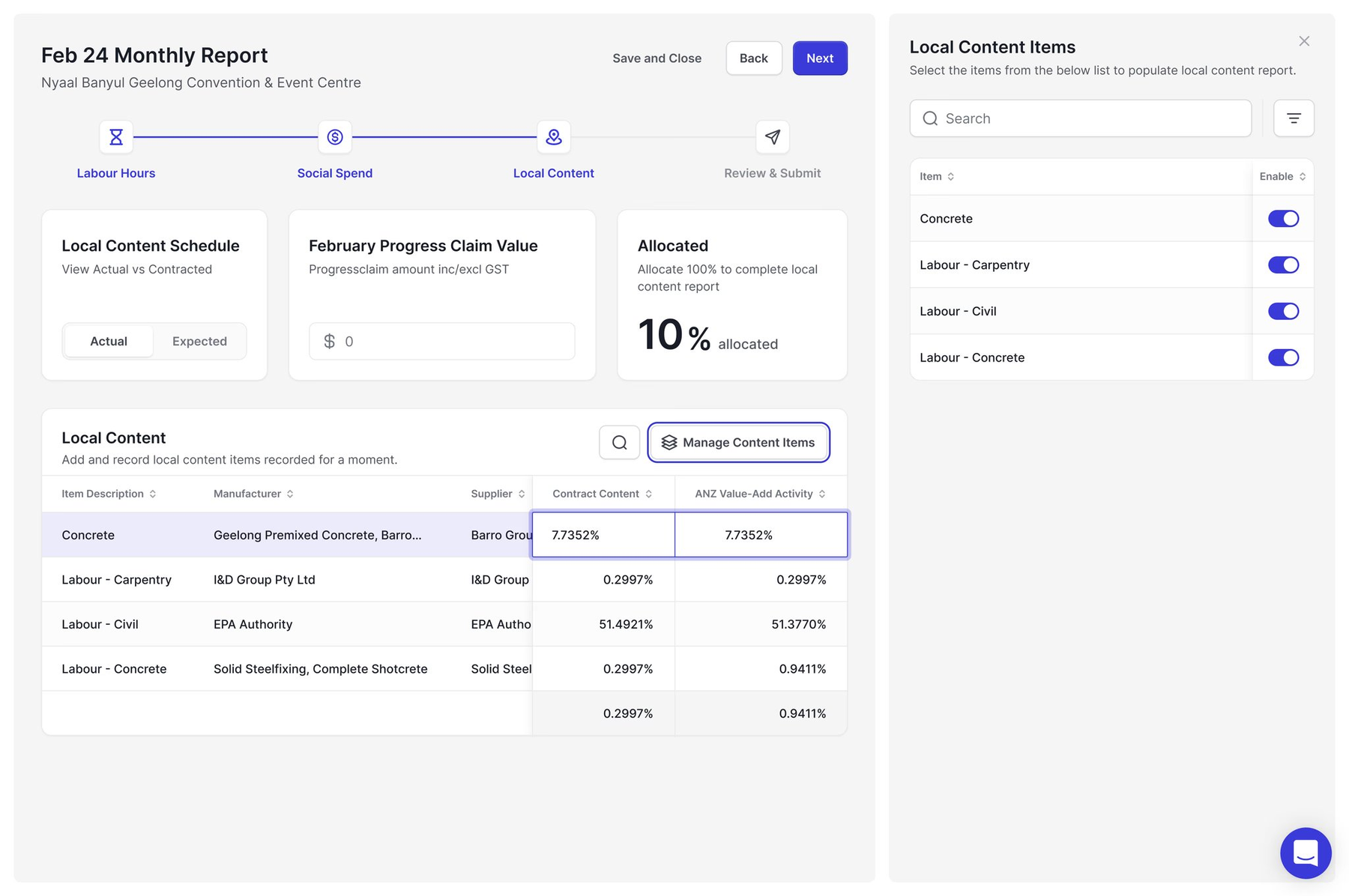Click Labour - Carpentry contract content 0.2997%

coord(628,580)
